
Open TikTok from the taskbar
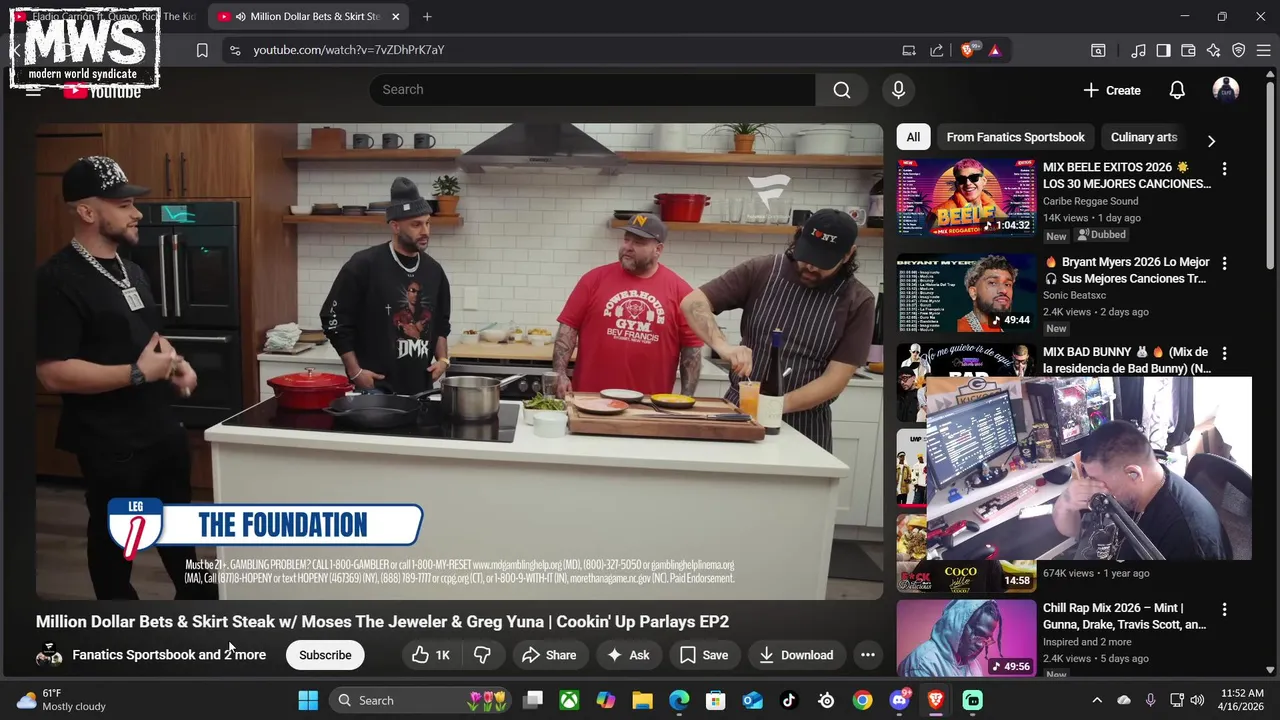(789, 700)
